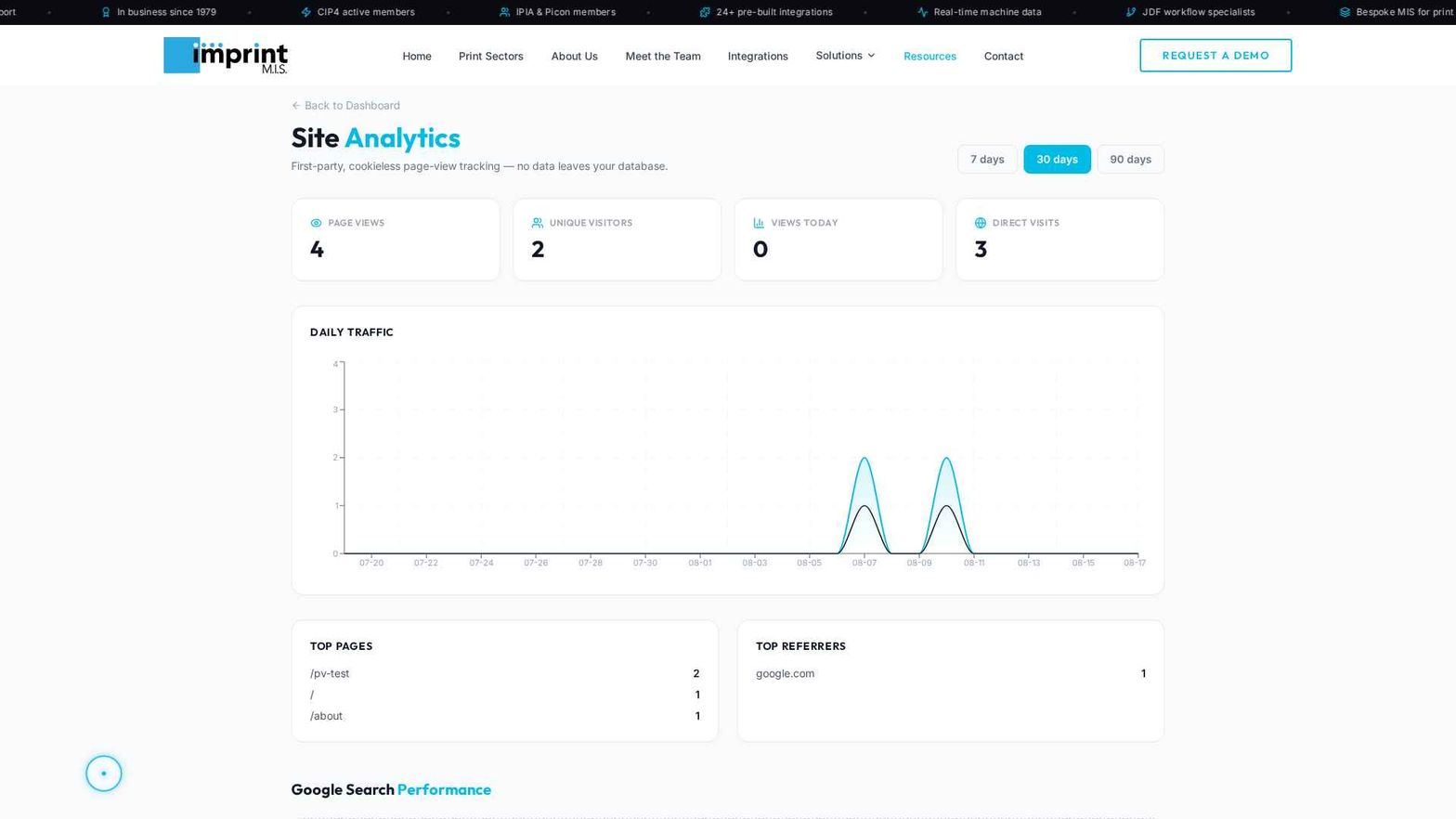Click the branch icon by JDF workflow specialists
This screenshot has height=819, width=1456.
pyautogui.click(x=1131, y=12)
